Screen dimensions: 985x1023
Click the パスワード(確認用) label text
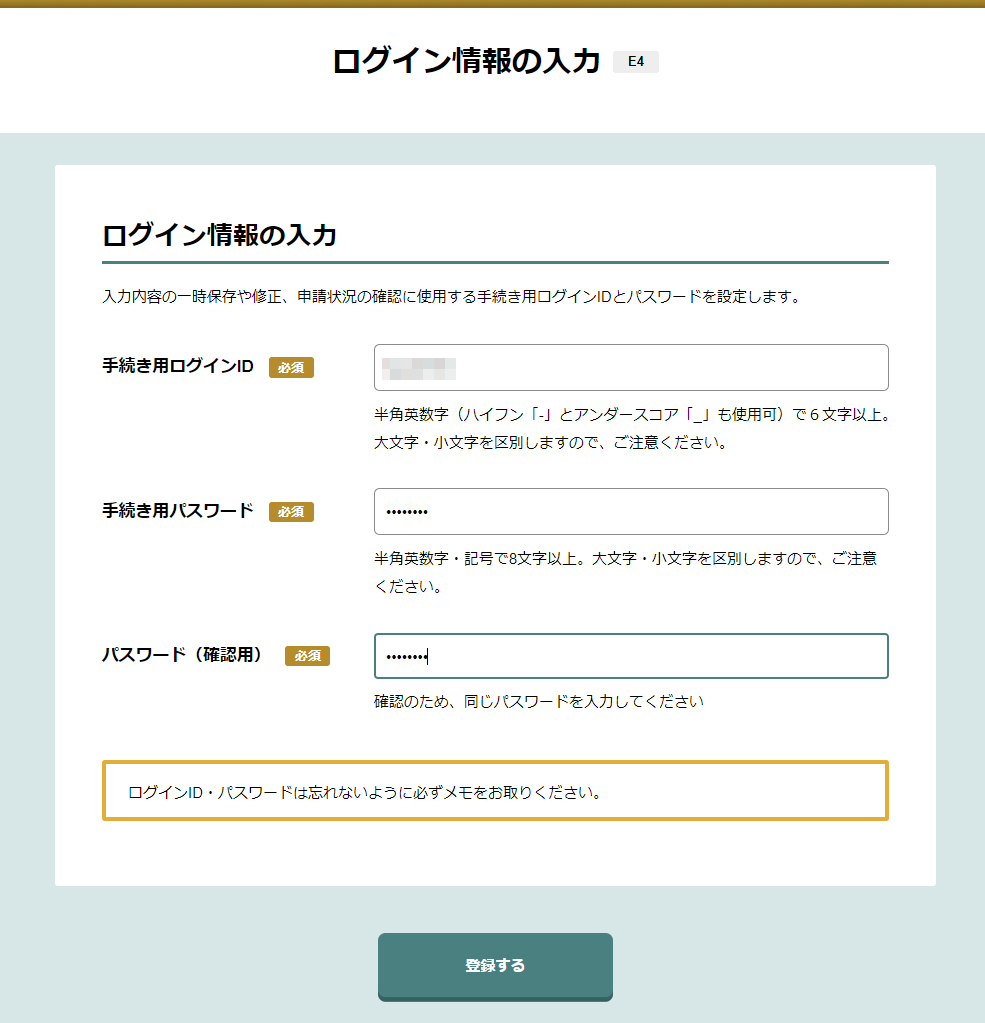pyautogui.click(x=183, y=654)
